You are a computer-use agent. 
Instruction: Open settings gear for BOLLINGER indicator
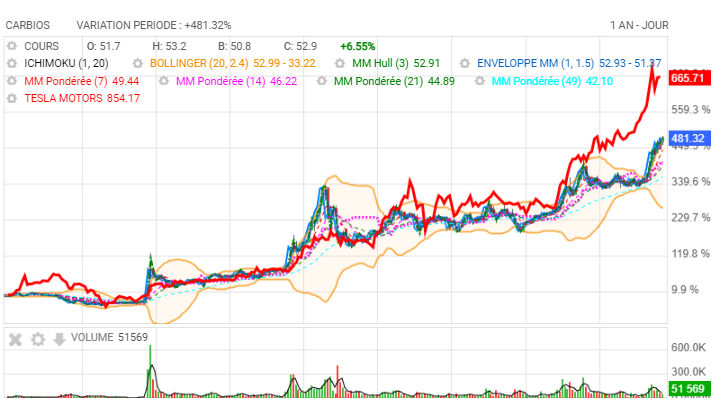click(138, 64)
